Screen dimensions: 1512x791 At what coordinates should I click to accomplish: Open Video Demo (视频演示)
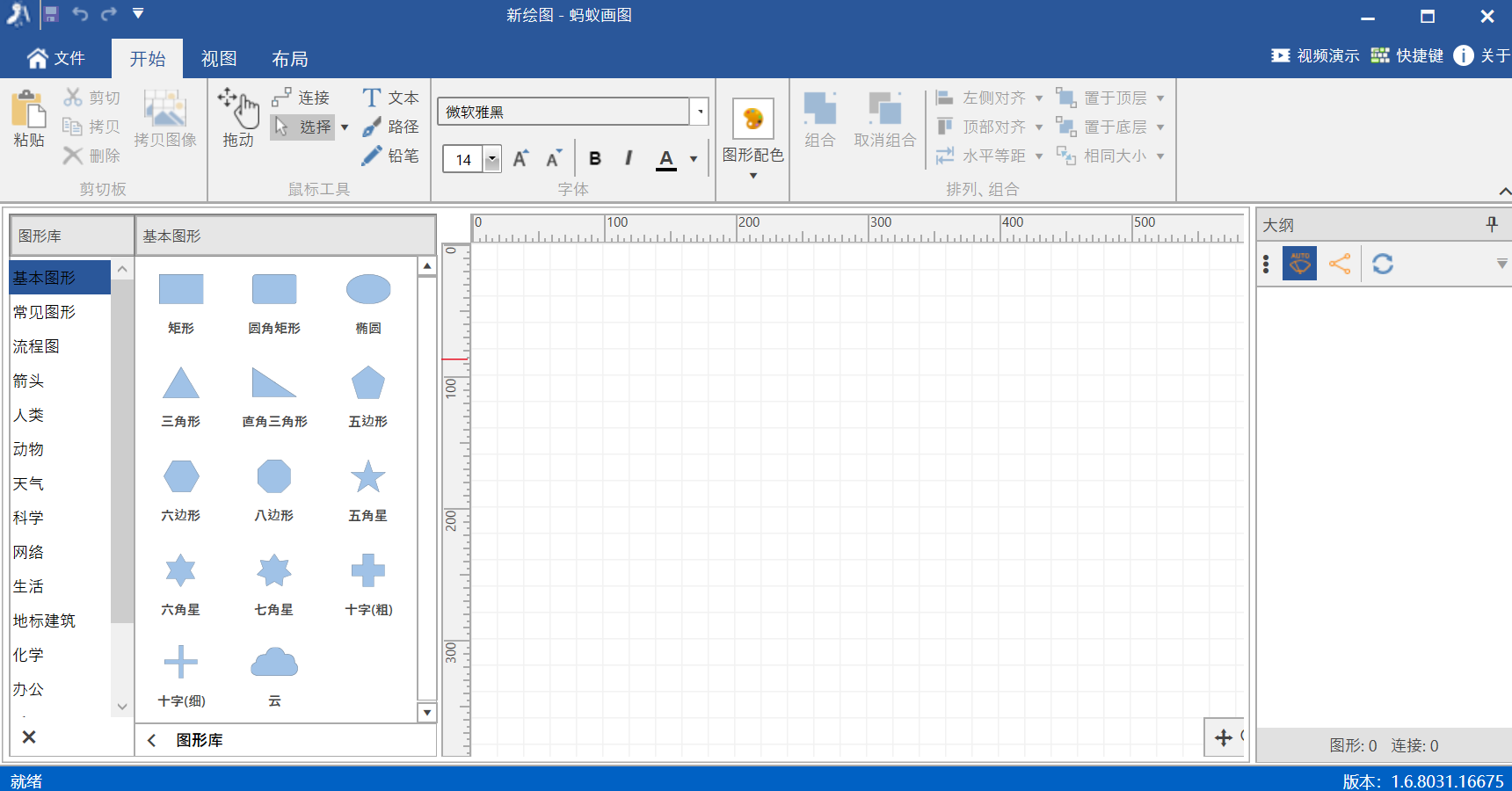1315,55
